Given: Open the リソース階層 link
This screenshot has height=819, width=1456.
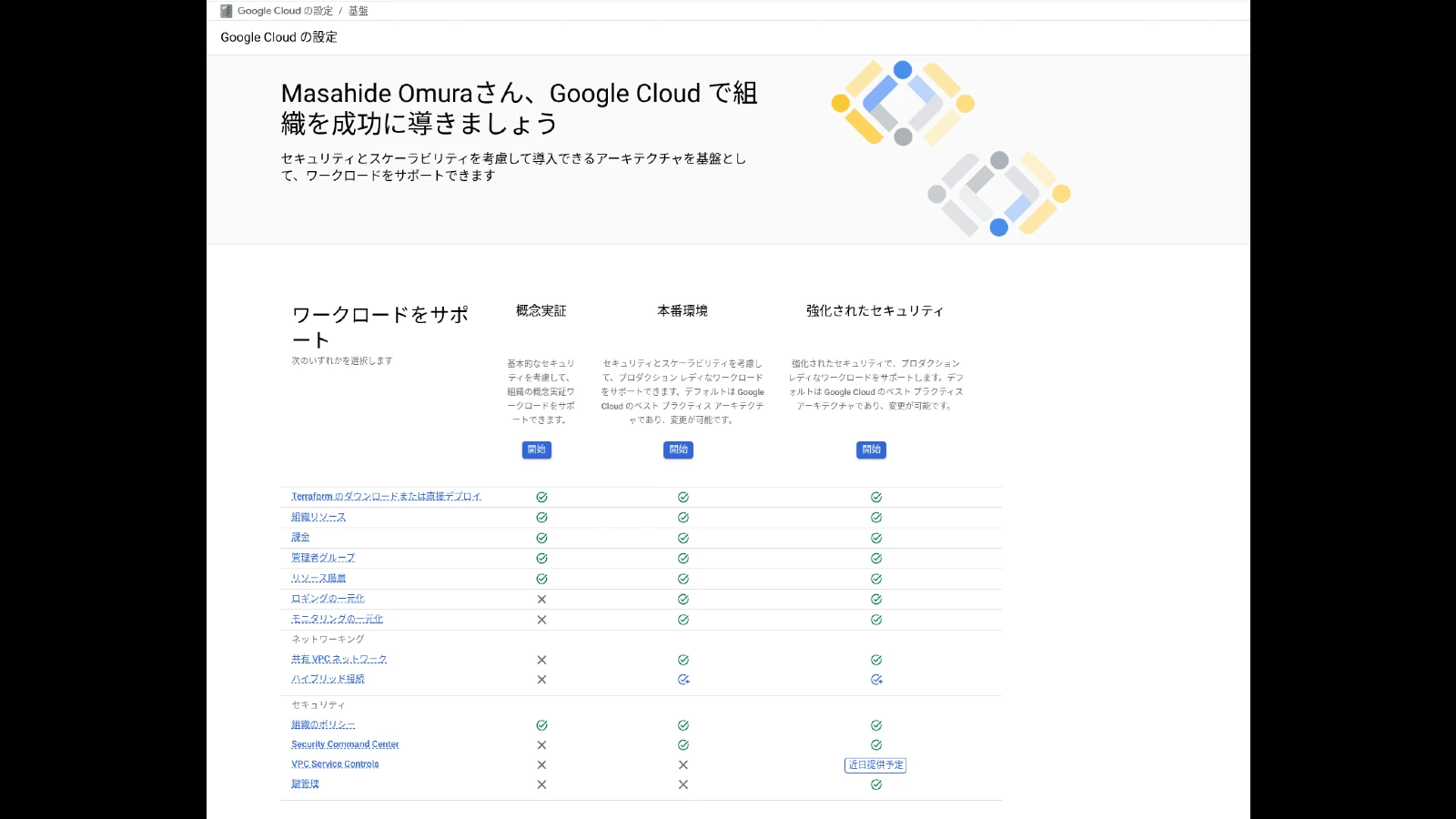Looking at the screenshot, I should [x=318, y=579].
